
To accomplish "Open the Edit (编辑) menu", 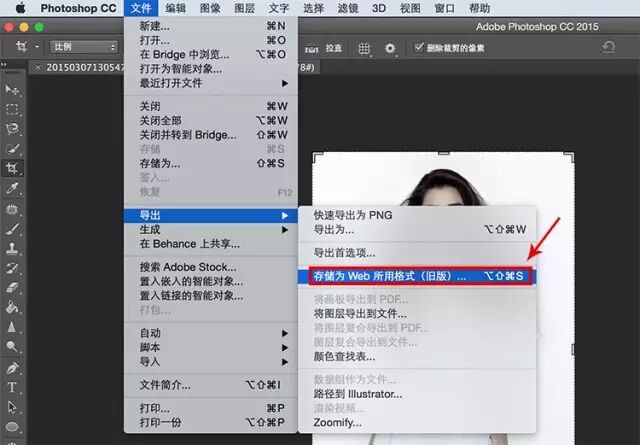I will pyautogui.click(x=176, y=8).
